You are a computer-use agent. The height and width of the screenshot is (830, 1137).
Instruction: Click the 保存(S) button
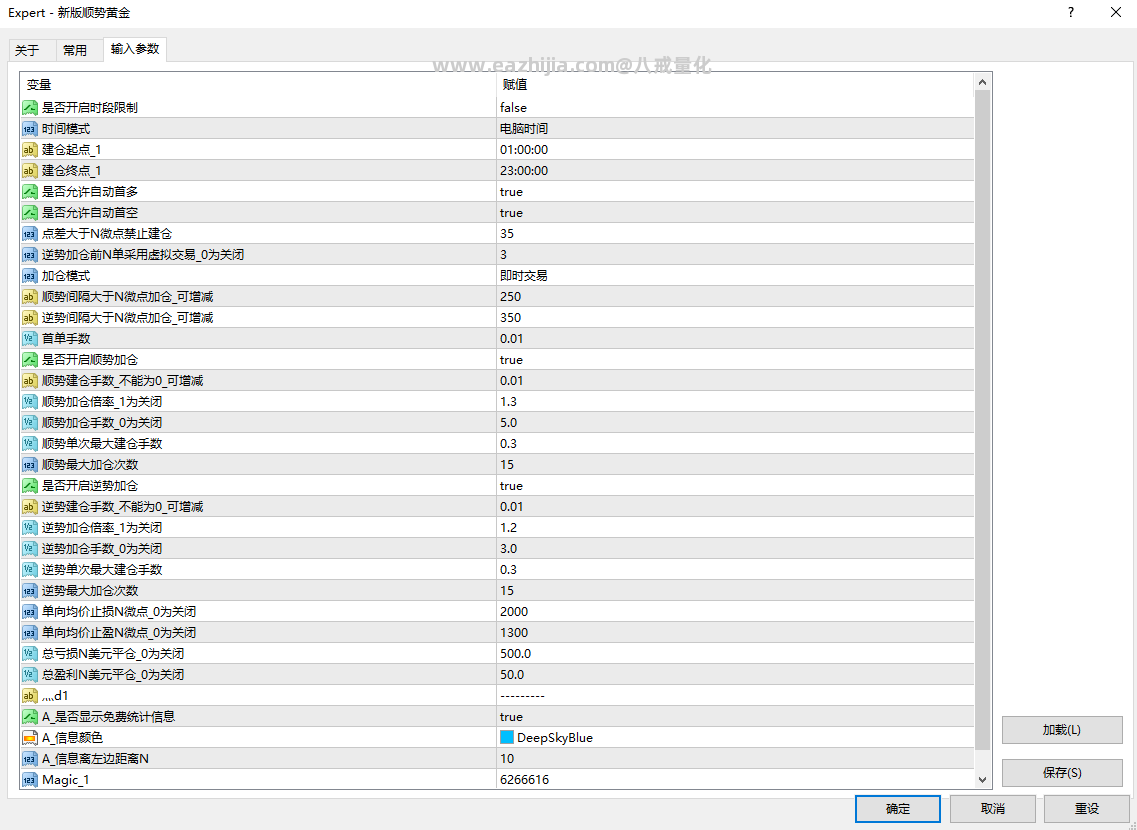coord(1062,773)
